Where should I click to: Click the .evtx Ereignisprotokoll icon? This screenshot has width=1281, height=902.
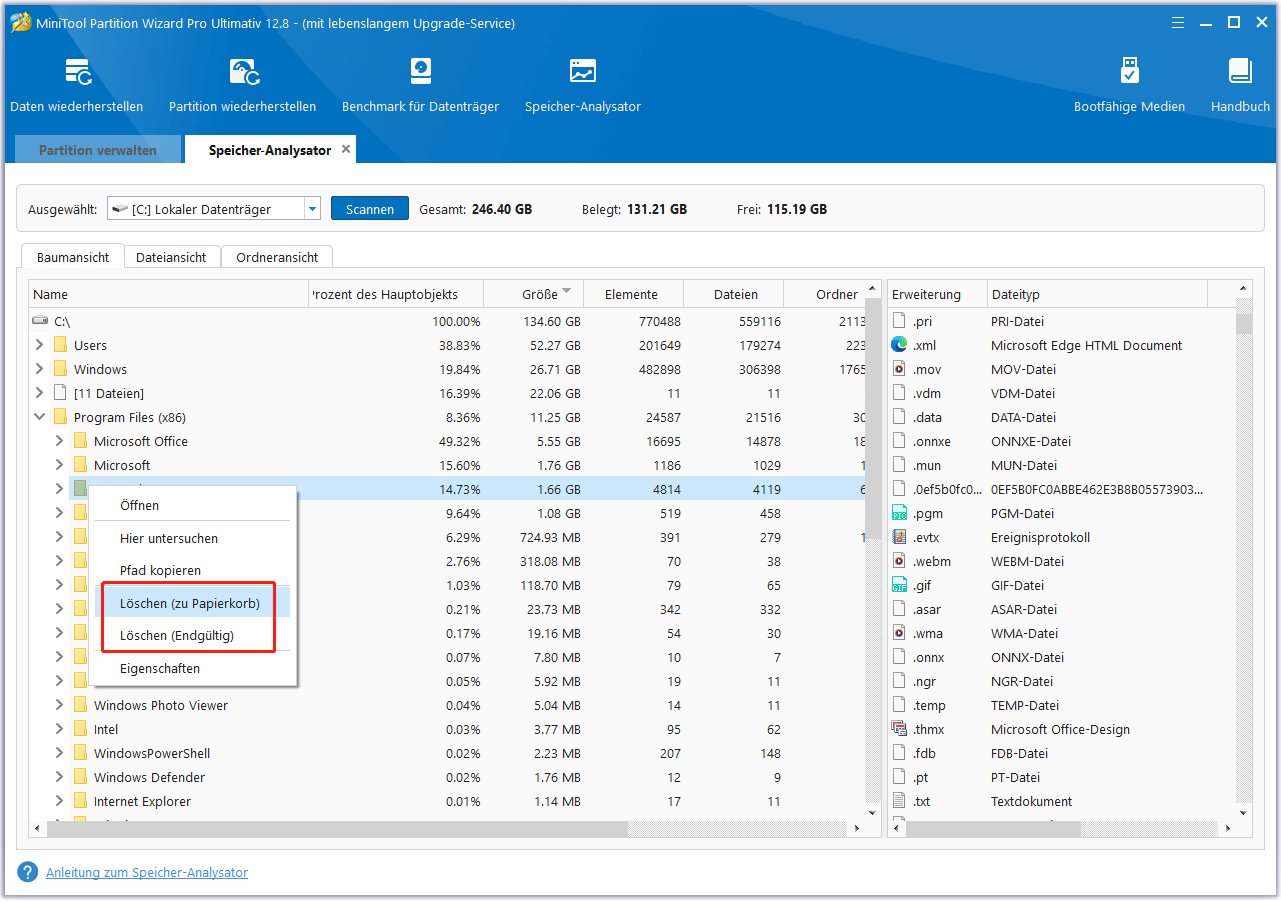click(x=899, y=537)
